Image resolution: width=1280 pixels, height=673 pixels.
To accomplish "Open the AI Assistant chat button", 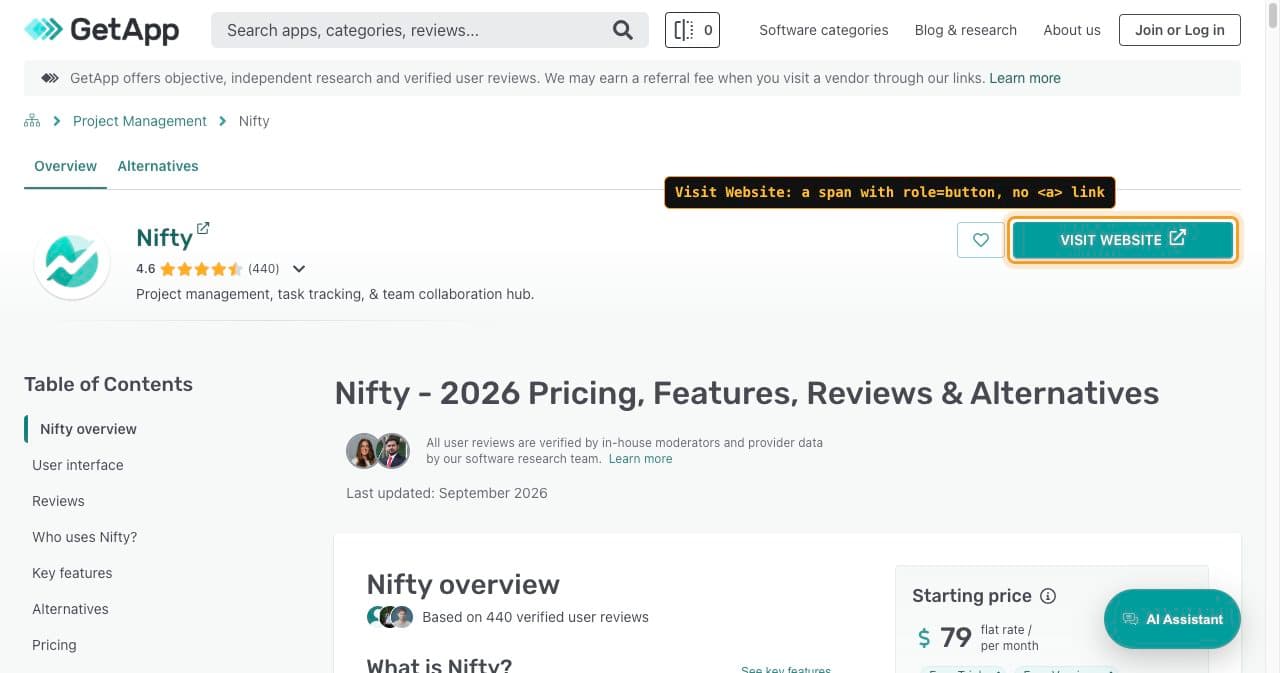I will (1172, 619).
